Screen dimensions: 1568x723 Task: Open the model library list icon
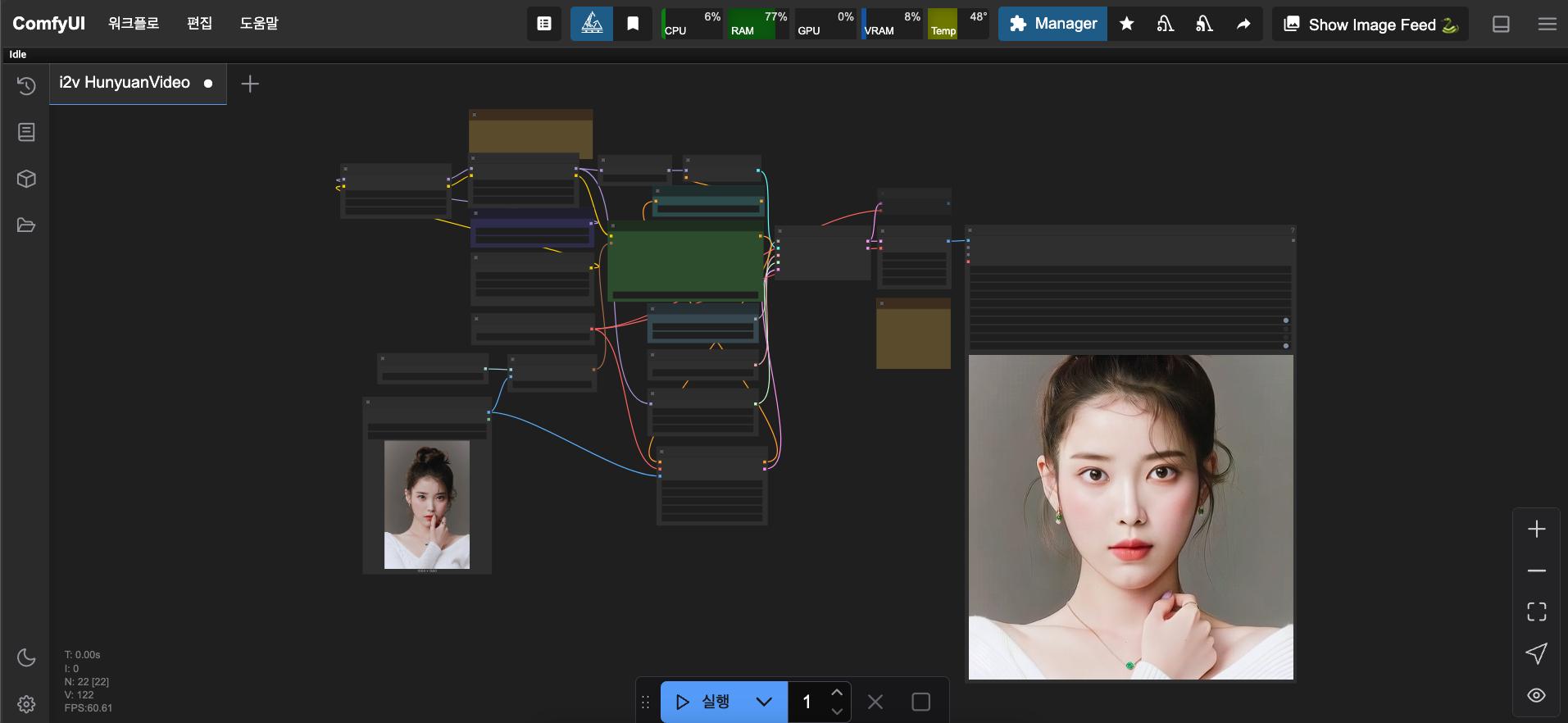(x=26, y=132)
